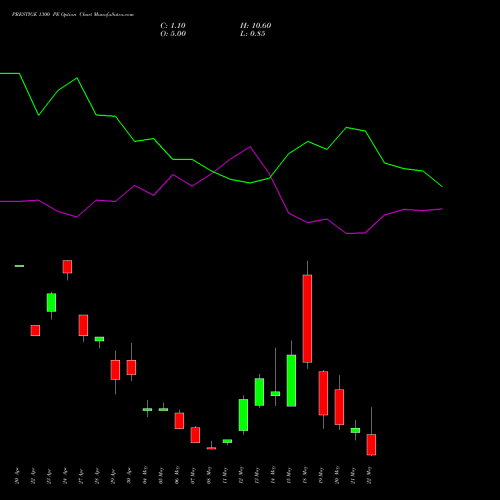This screenshot has width=500, height=500.
Task: Click the '04 May' date label
Action: pos(145,476)
